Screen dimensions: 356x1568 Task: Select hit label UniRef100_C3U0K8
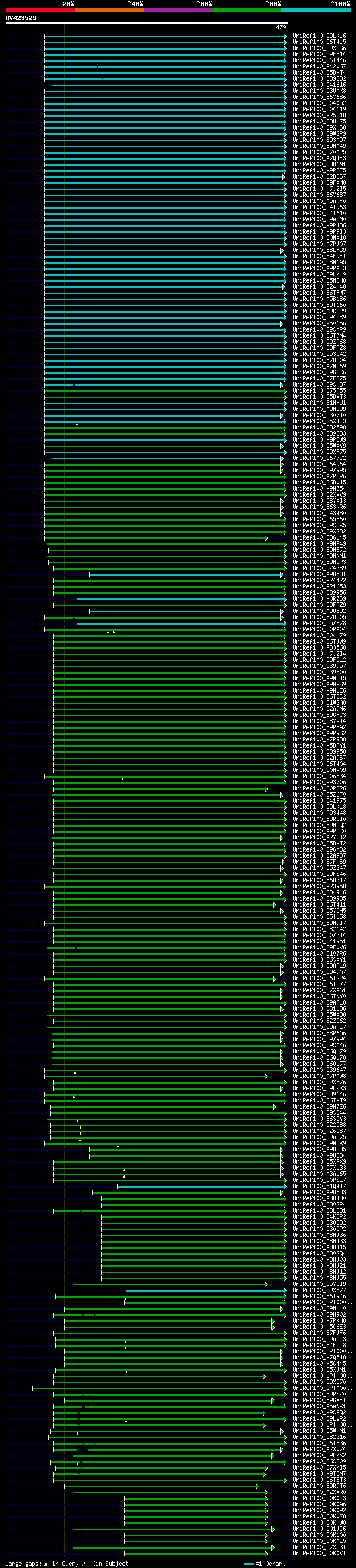pyautogui.click(x=319, y=91)
